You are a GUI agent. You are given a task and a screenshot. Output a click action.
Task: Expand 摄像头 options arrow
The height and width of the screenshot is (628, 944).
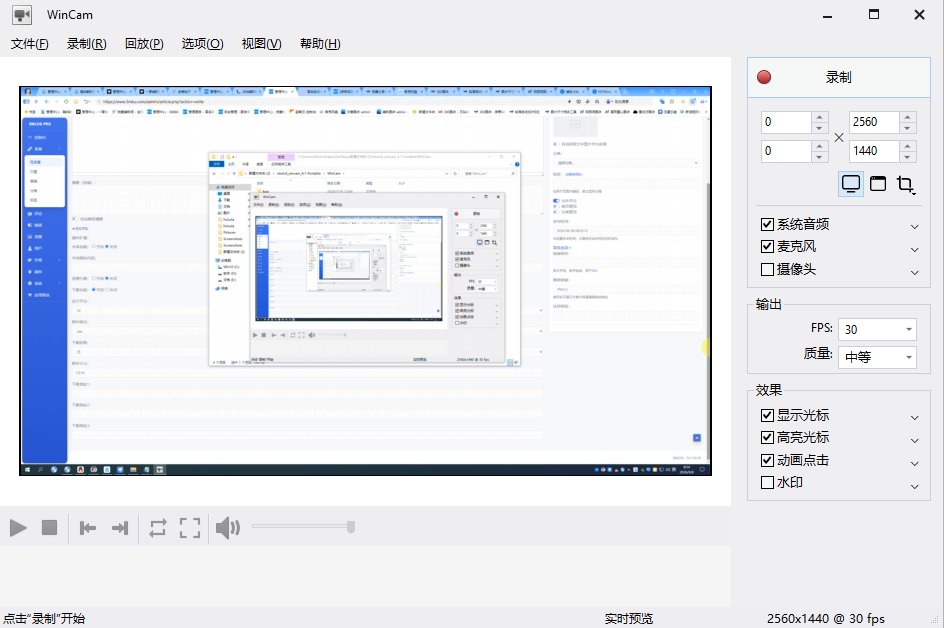pos(914,272)
